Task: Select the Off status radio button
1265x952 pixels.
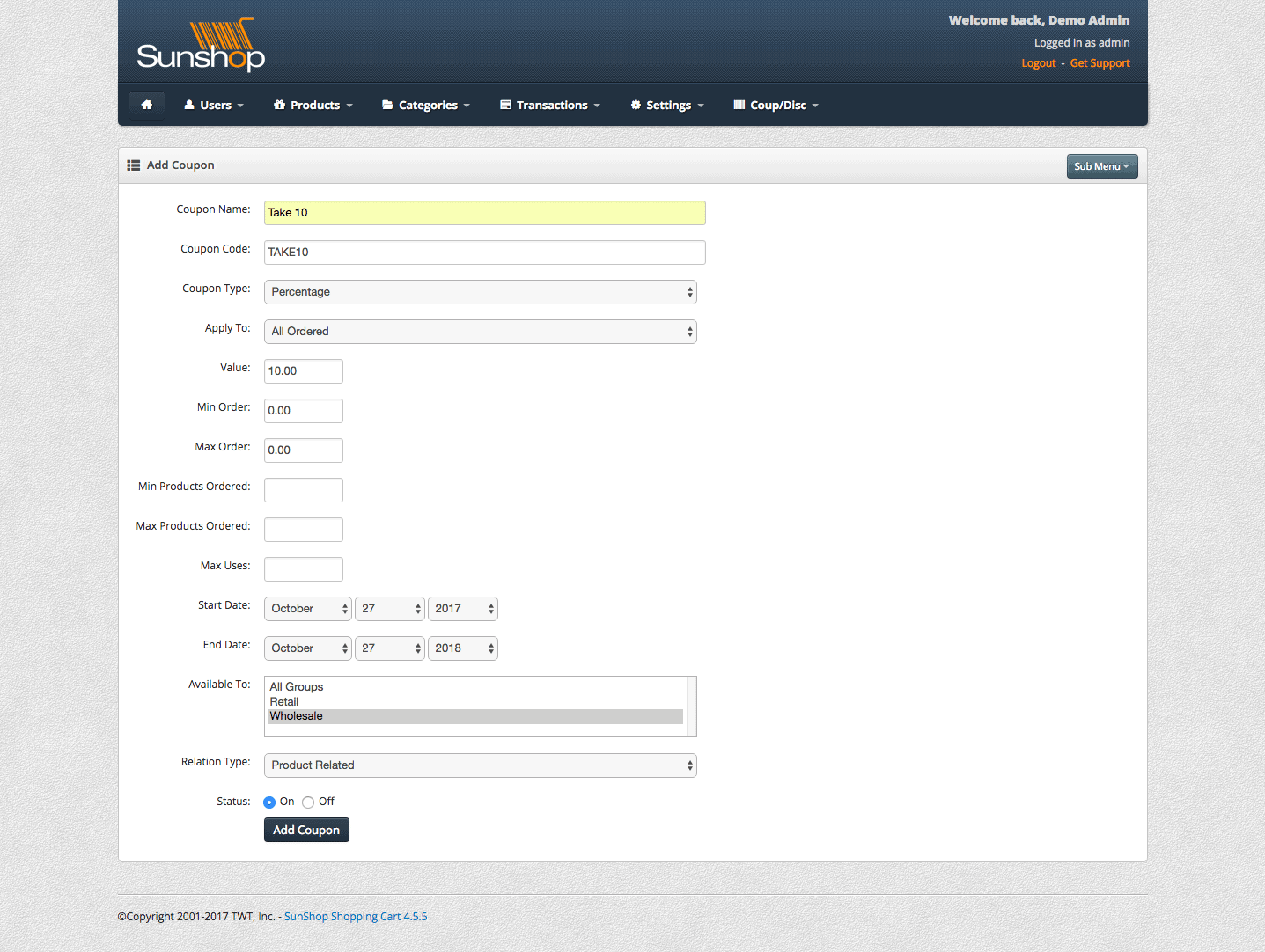Action: coord(308,802)
